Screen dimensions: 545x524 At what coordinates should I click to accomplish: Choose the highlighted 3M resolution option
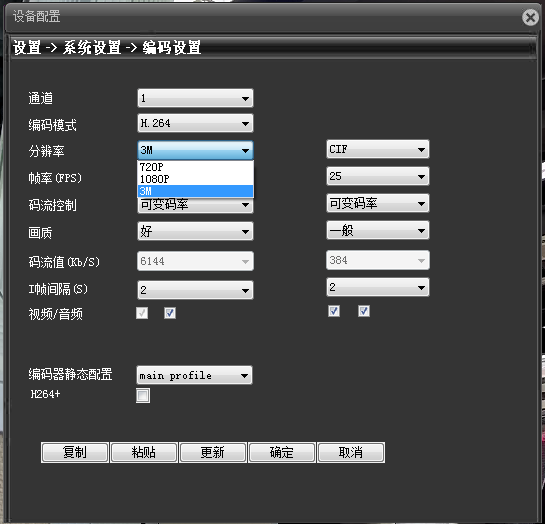(195, 191)
